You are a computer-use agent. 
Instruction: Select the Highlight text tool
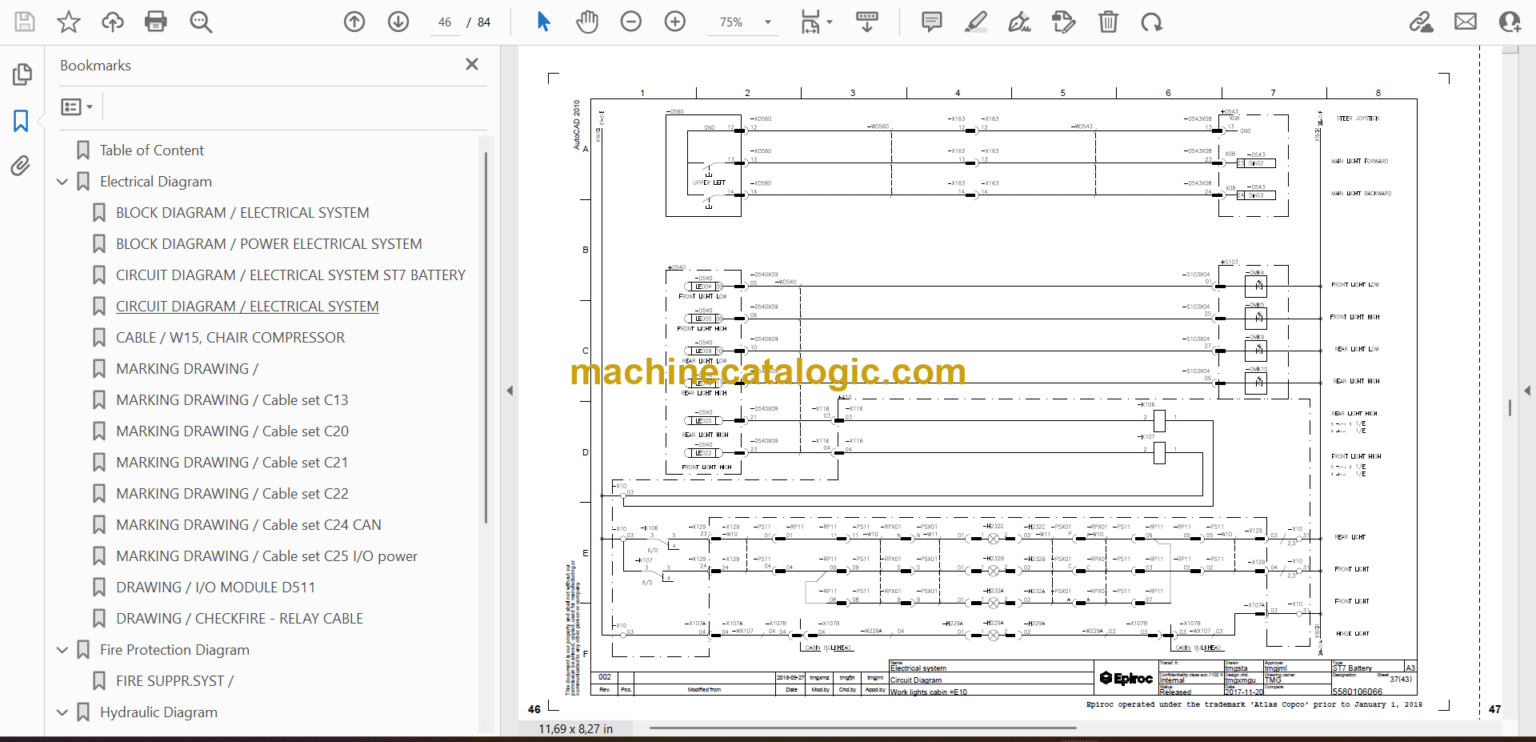[x=976, y=21]
